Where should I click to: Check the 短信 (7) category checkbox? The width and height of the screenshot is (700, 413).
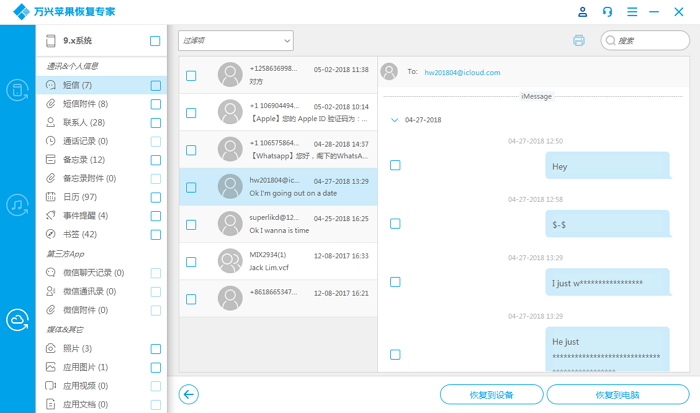point(155,85)
